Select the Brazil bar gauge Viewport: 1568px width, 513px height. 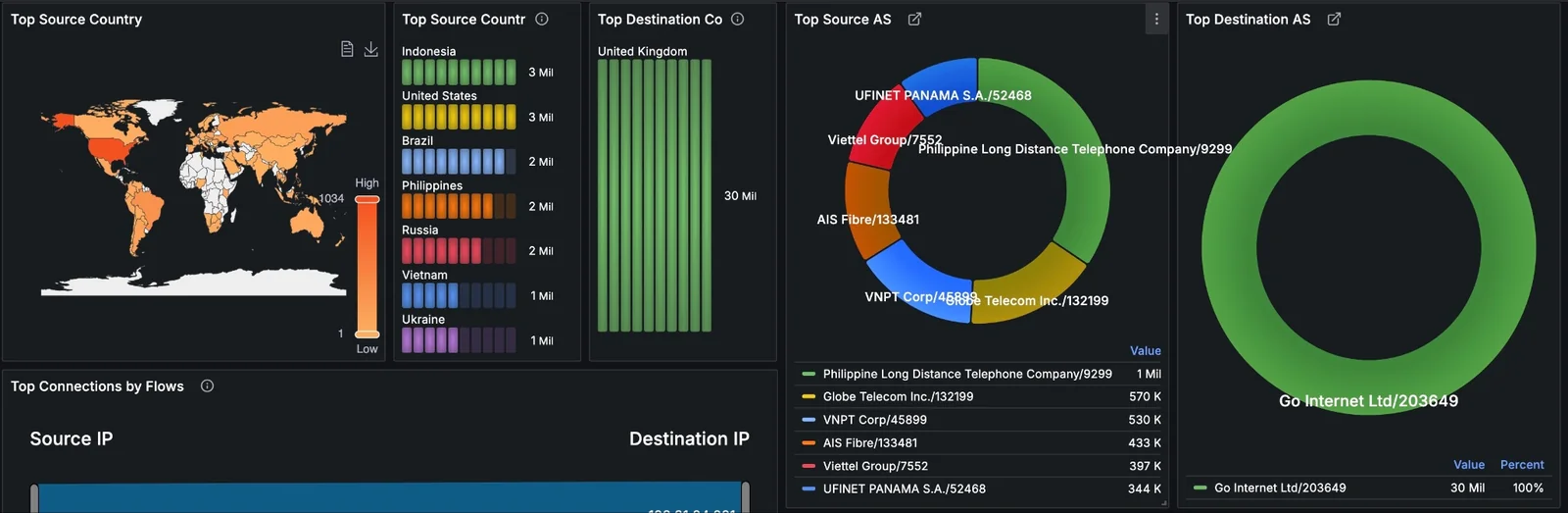click(x=459, y=161)
